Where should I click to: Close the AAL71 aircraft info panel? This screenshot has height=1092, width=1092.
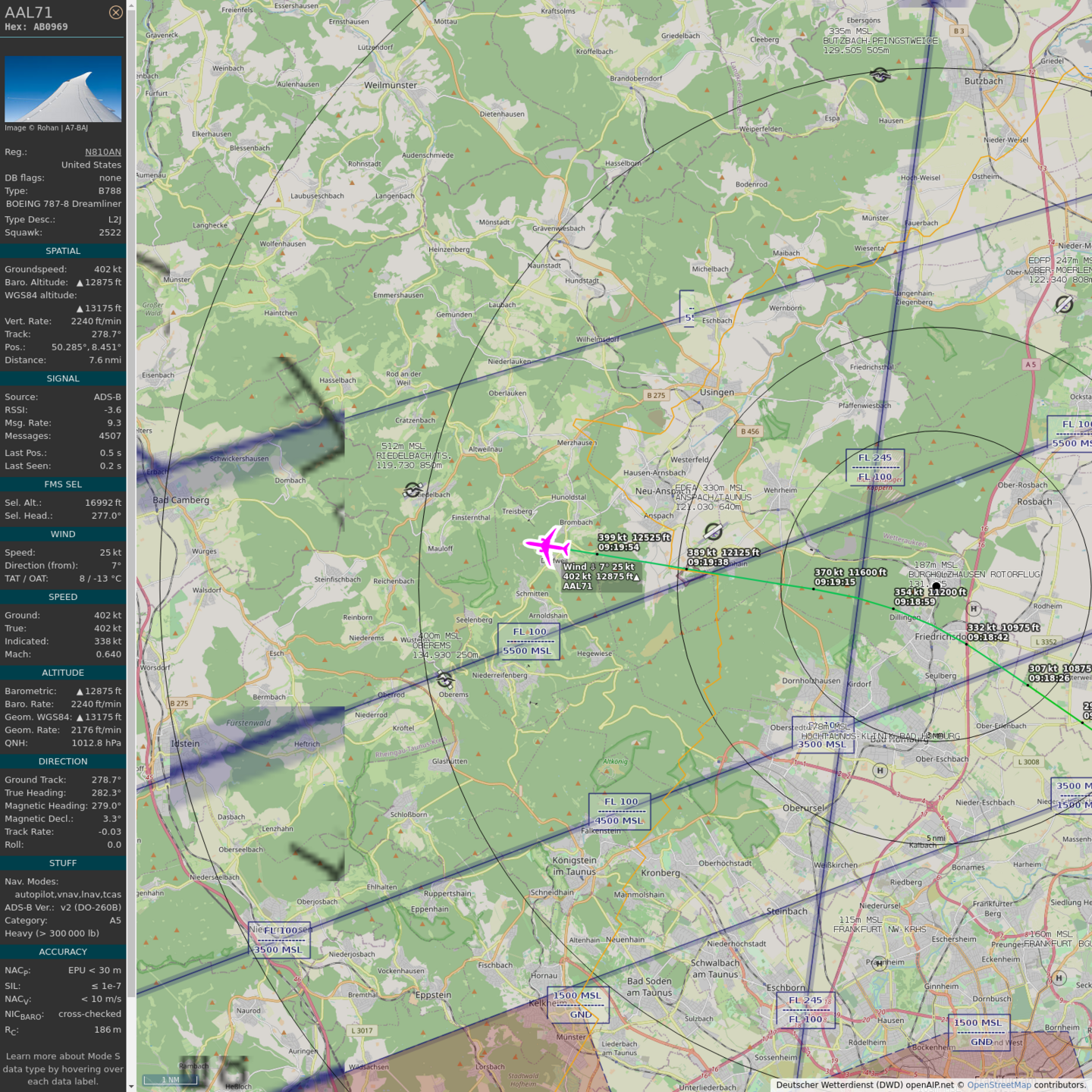tap(115, 12)
